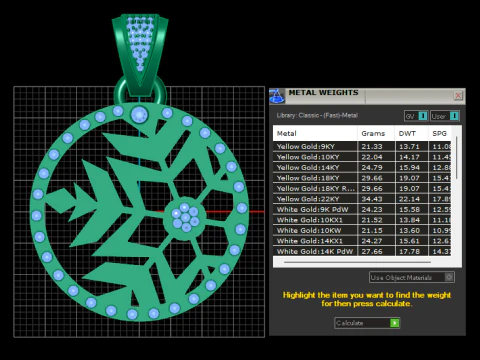Sort by the DWT column header
The height and width of the screenshot is (360, 480).
click(x=412, y=133)
